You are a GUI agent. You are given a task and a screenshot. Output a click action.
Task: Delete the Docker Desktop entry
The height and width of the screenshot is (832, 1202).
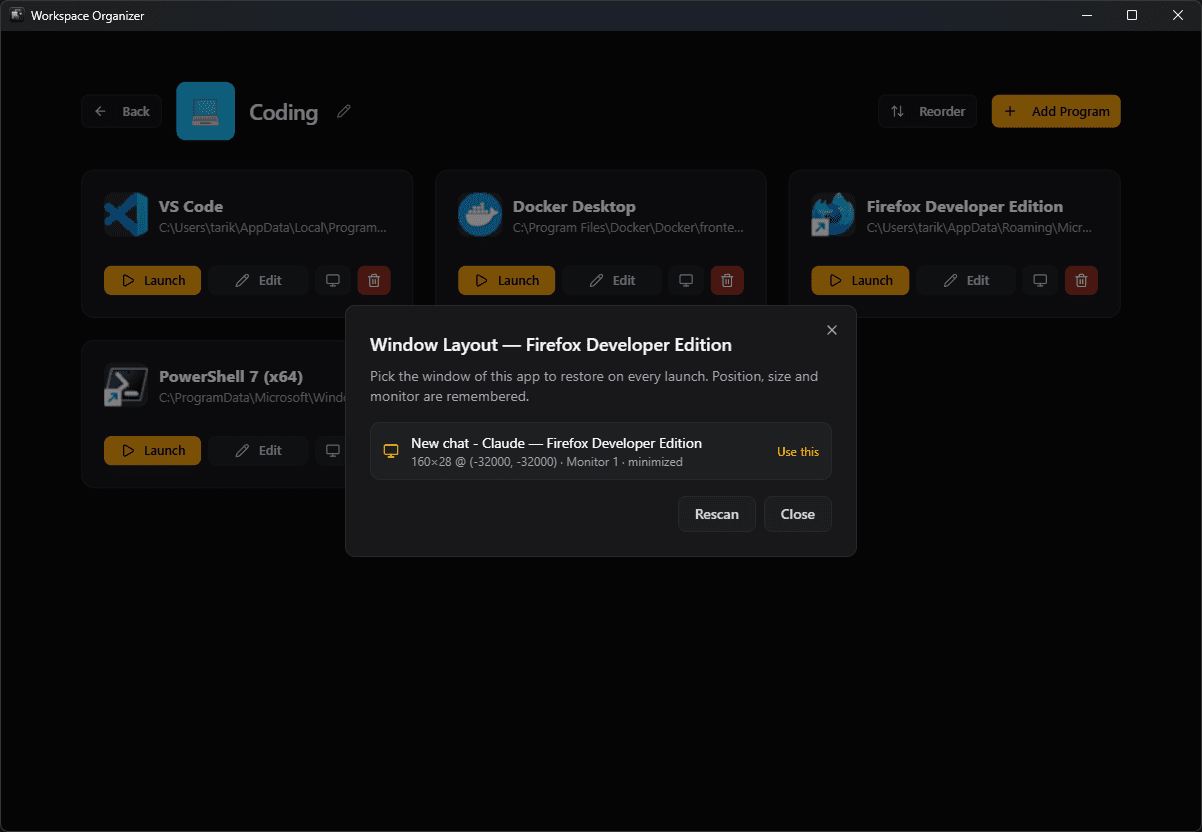click(727, 280)
